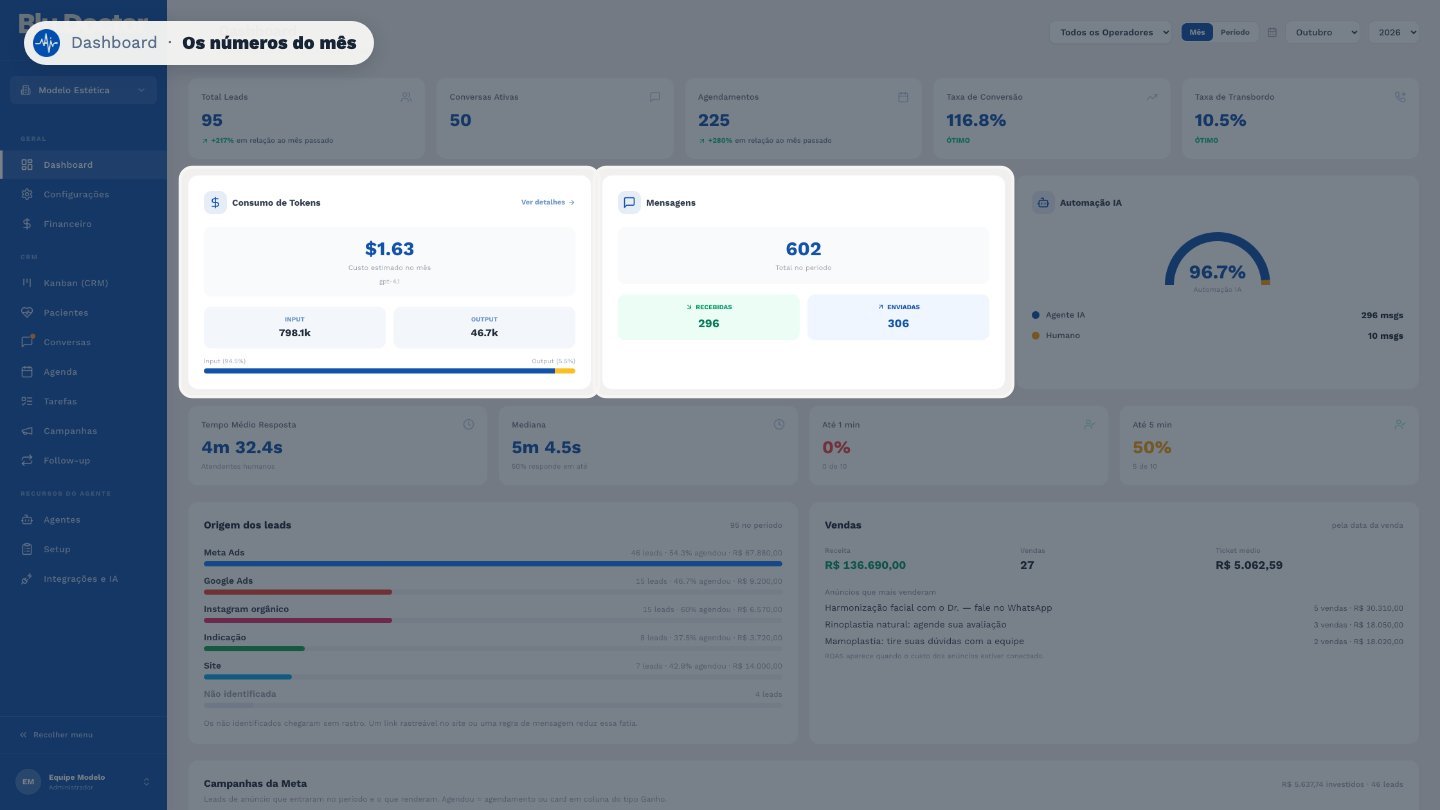The image size is (1440, 810).
Task: Click the Campanhas megaphone icon
Action: coord(27,431)
